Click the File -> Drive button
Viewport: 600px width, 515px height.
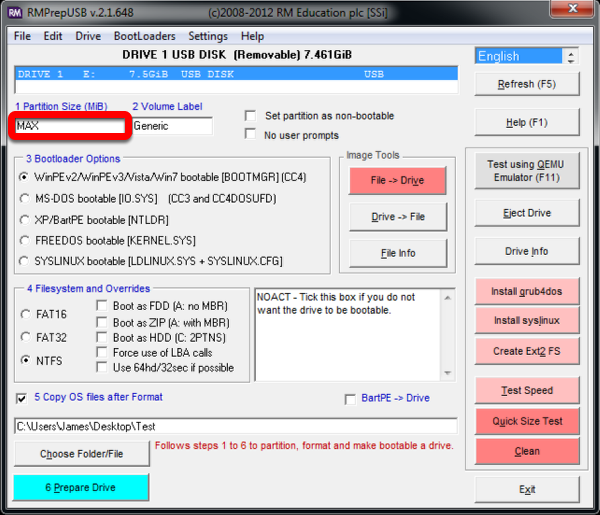click(398, 180)
